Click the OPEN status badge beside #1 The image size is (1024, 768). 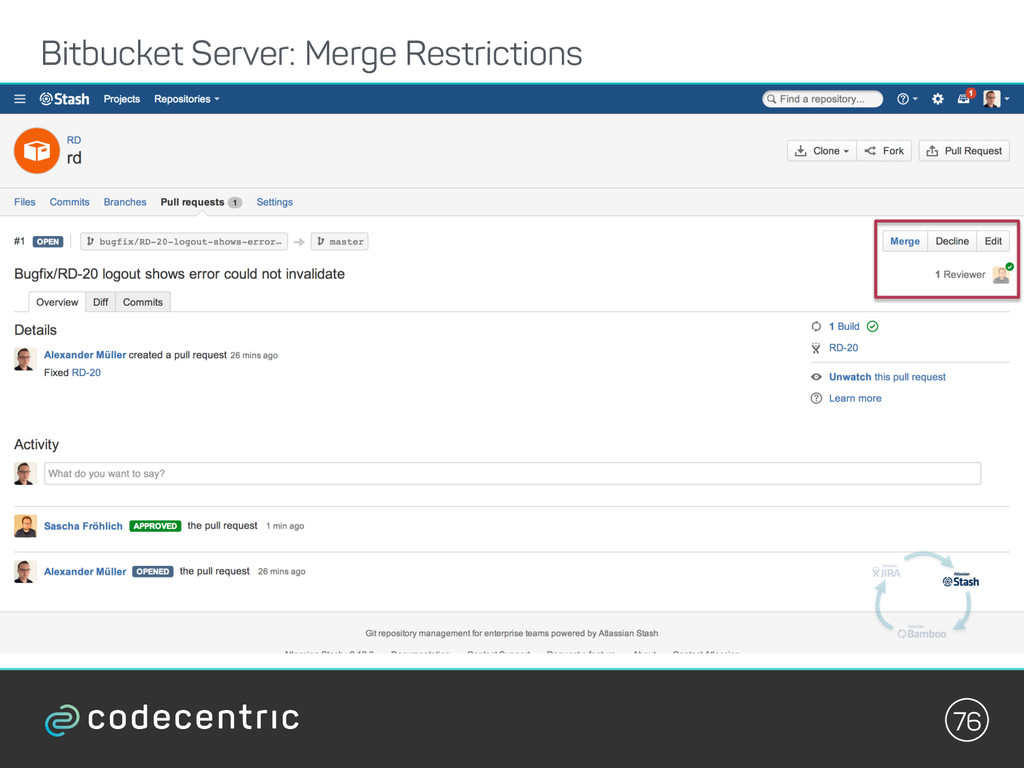click(x=48, y=242)
